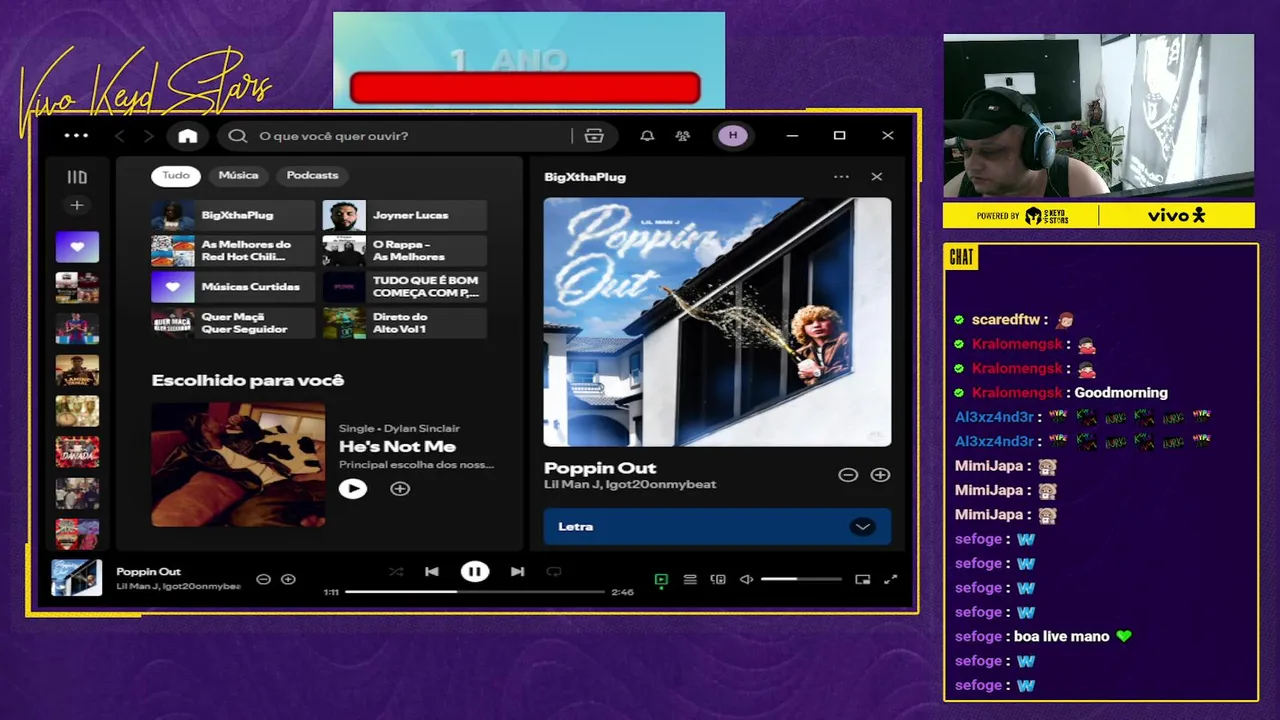Viewport: 1280px width, 720px height.
Task: Navigate back with left arrow
Action: [120, 136]
